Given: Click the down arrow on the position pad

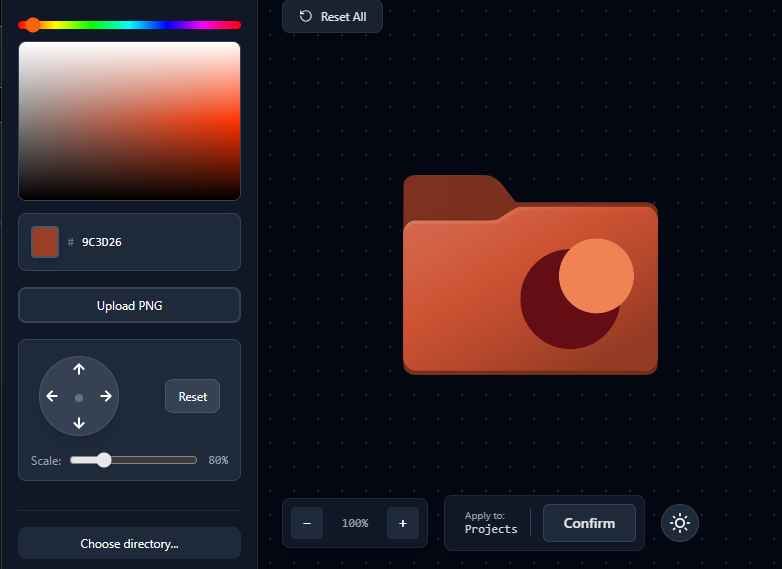Looking at the screenshot, I should 79,423.
